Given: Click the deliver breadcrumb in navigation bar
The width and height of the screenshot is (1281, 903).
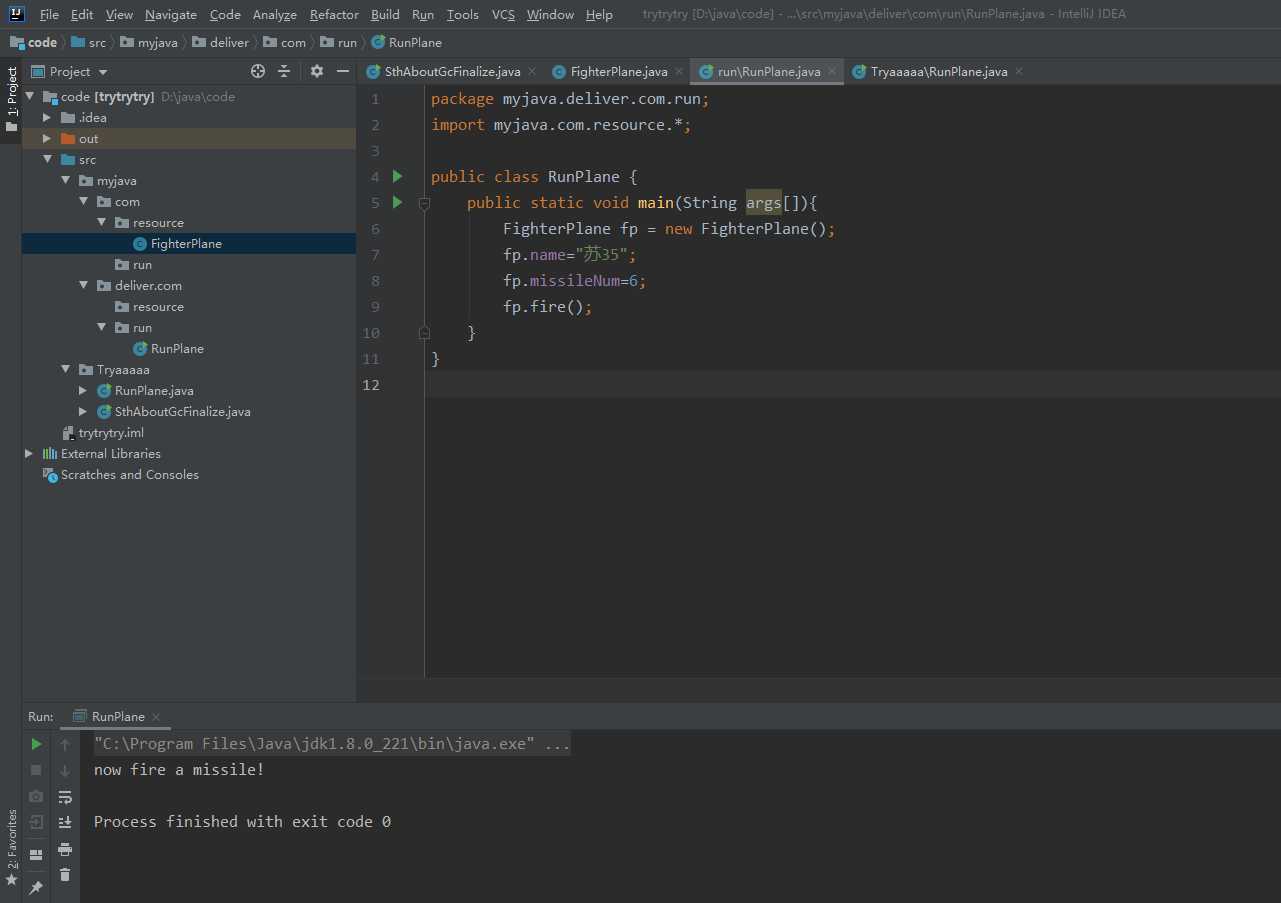Looking at the screenshot, I should tap(220, 43).
